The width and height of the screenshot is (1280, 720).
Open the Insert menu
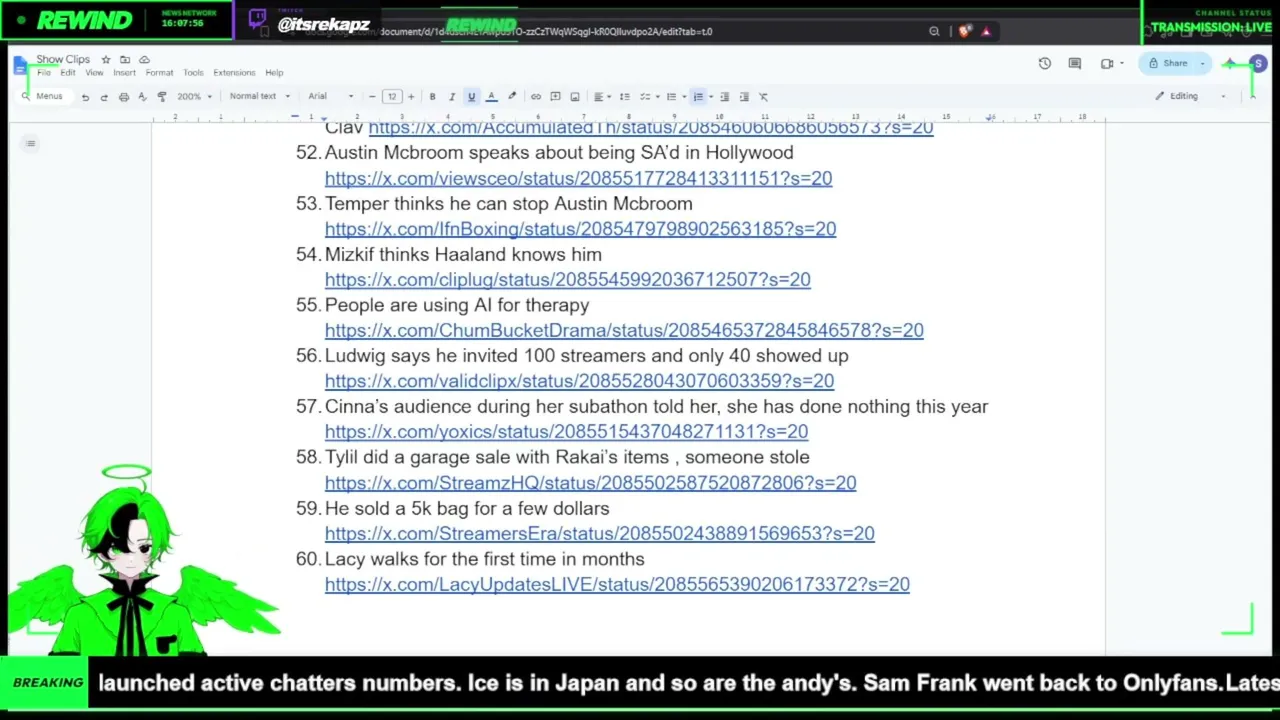click(124, 73)
